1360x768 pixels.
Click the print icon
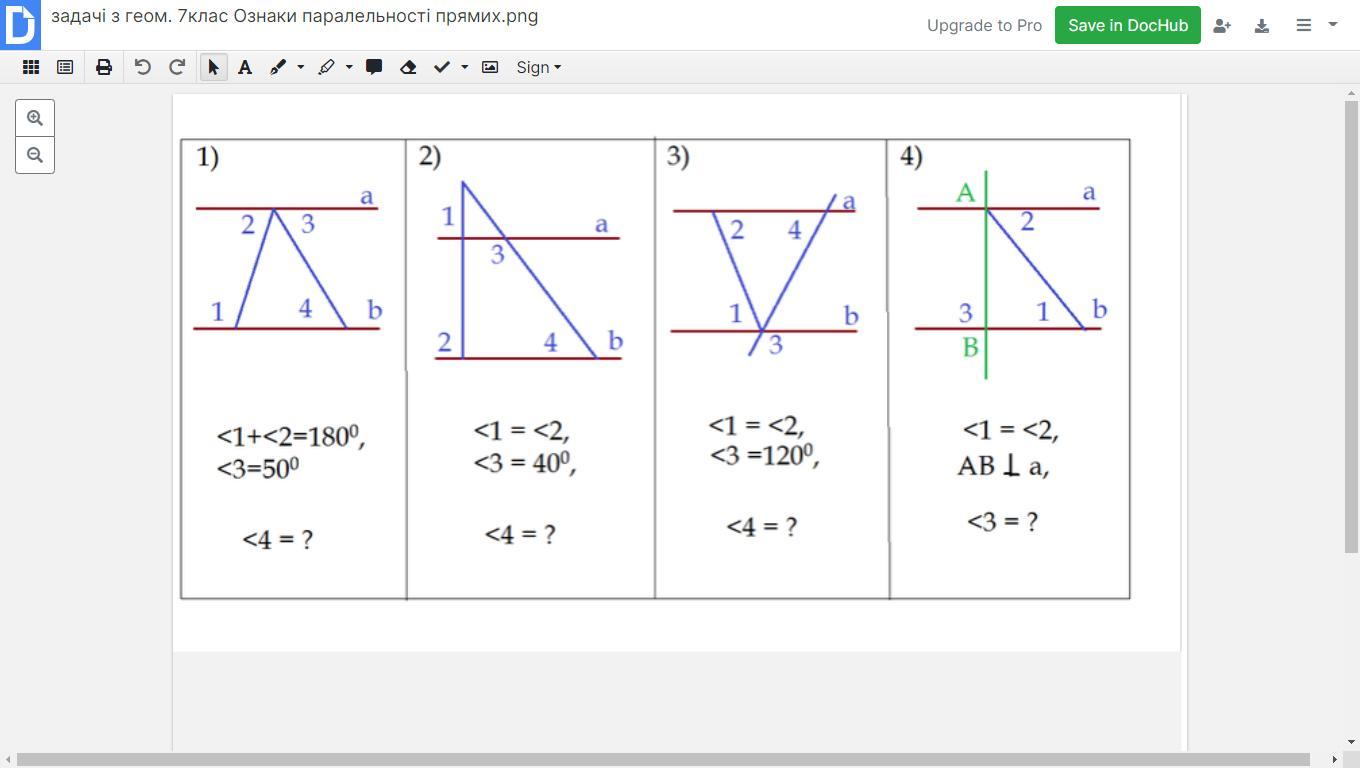pos(104,67)
